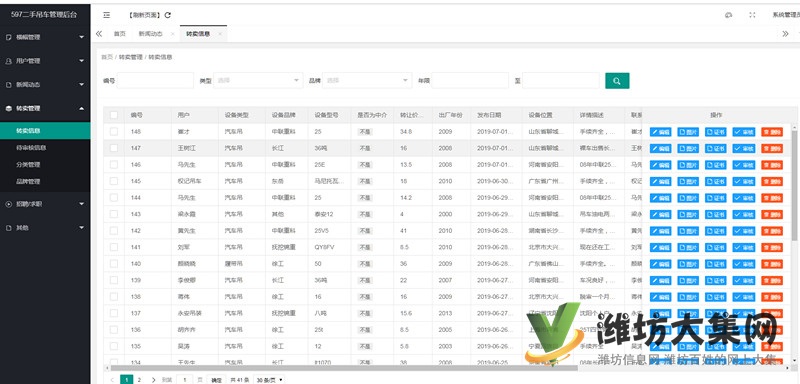Open the 类型 dropdown filter
Viewport: 800px width, 384px height.
[258, 81]
